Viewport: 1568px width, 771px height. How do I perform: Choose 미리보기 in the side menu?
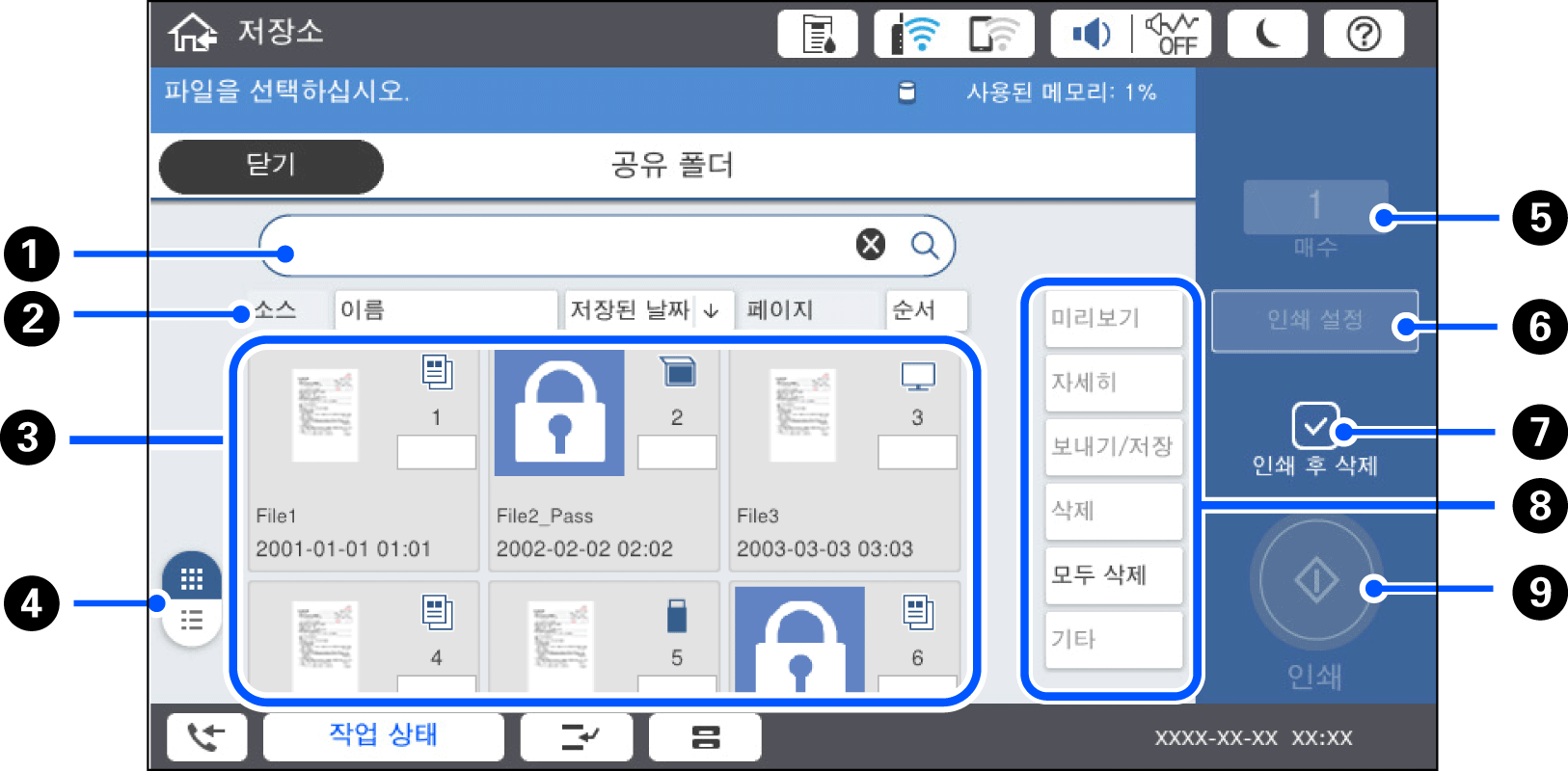(1114, 318)
